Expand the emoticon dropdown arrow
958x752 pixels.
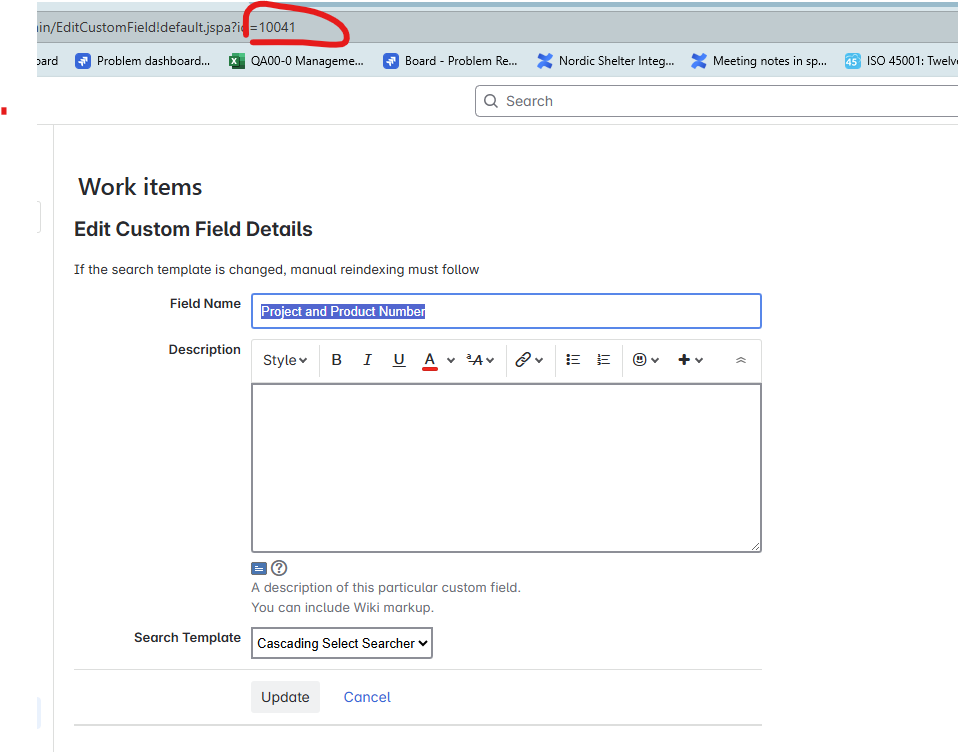pyautogui.click(x=655, y=360)
